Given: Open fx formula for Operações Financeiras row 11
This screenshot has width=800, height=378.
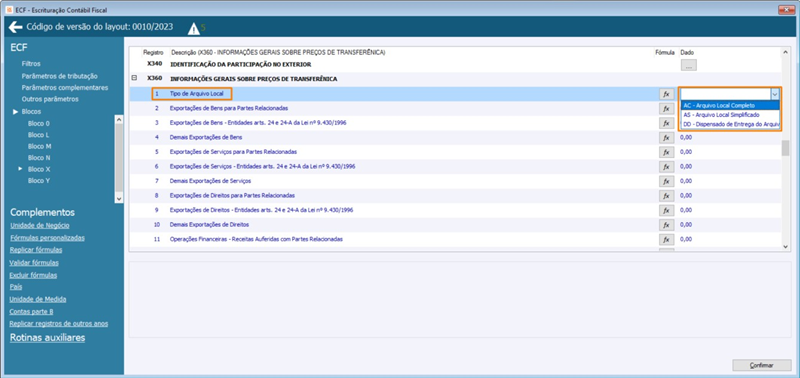Looking at the screenshot, I should (x=666, y=239).
